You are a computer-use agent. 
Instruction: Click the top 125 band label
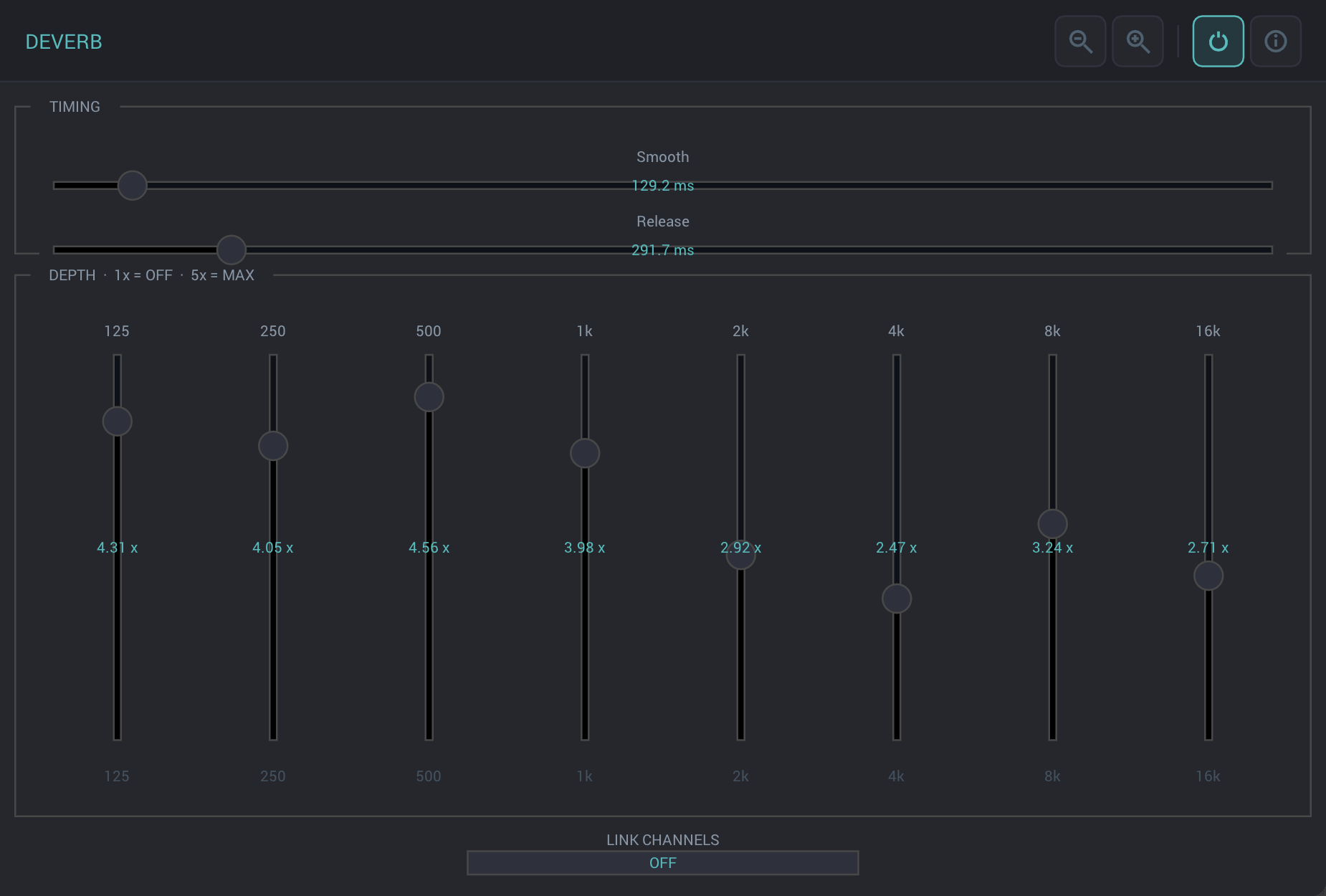117,331
